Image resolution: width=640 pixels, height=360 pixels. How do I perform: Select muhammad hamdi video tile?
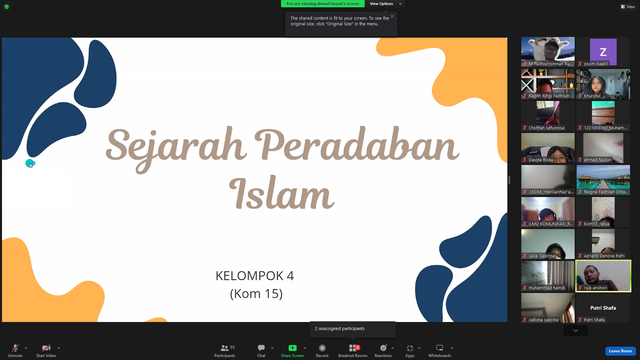pos(548,276)
